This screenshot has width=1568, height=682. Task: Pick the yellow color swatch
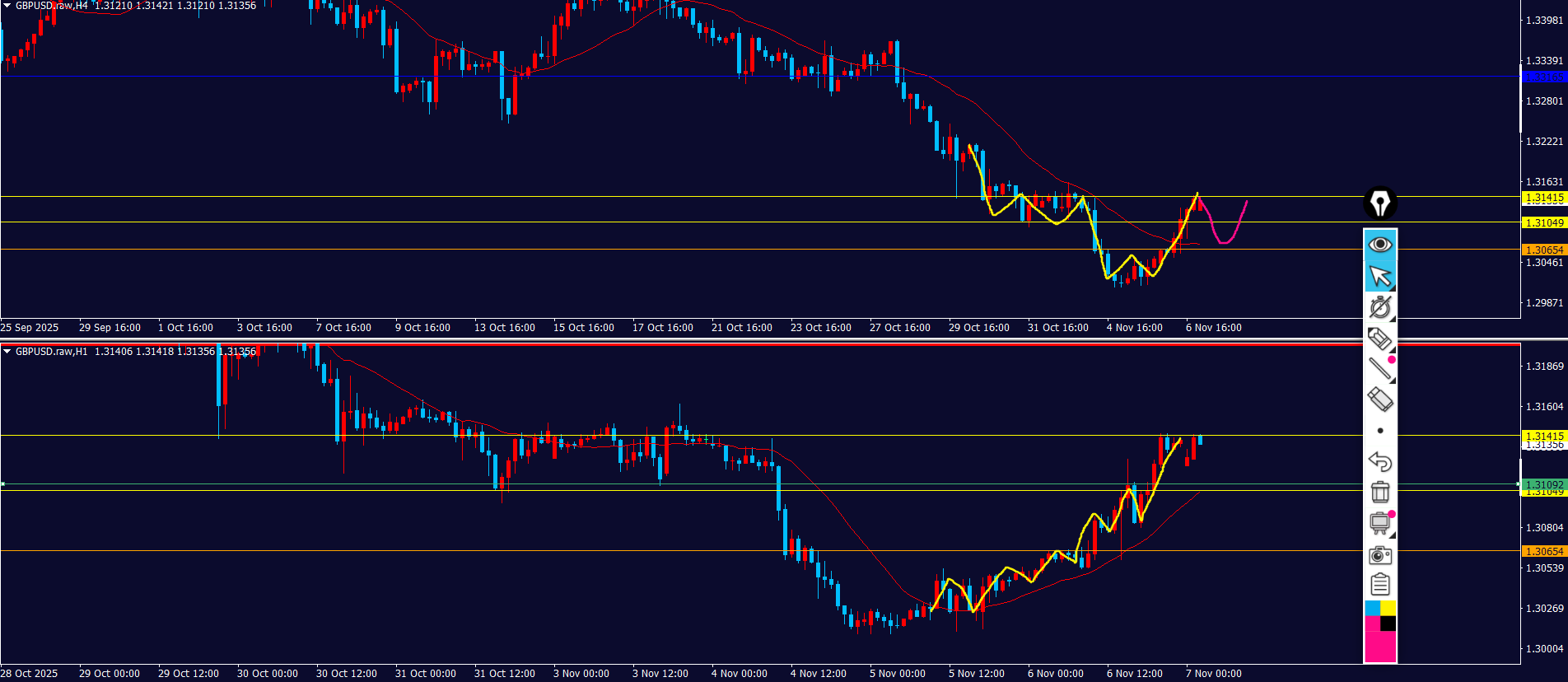coord(1388,609)
